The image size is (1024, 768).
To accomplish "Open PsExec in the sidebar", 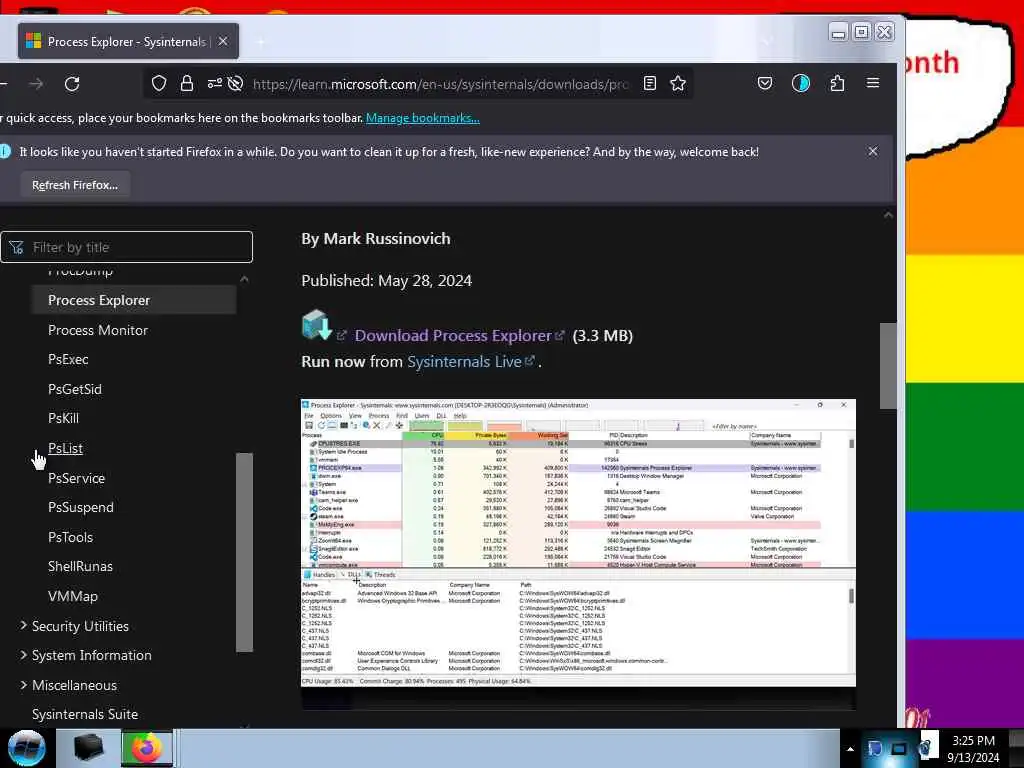I will click(68, 360).
